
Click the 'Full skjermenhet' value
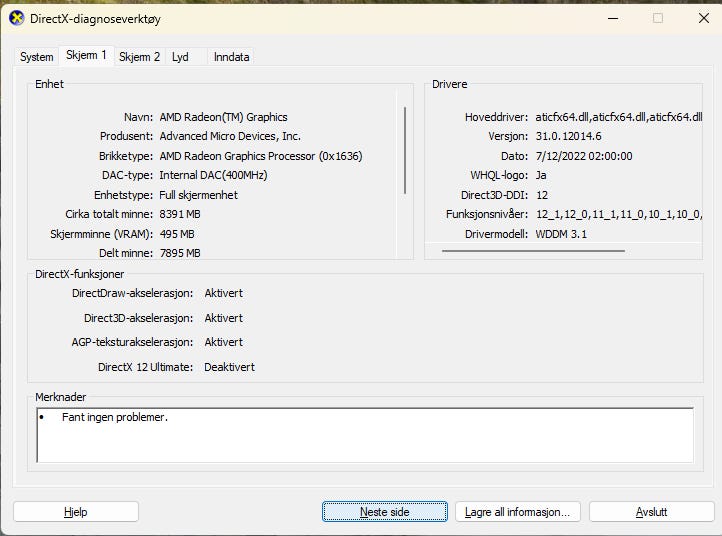coord(198,195)
